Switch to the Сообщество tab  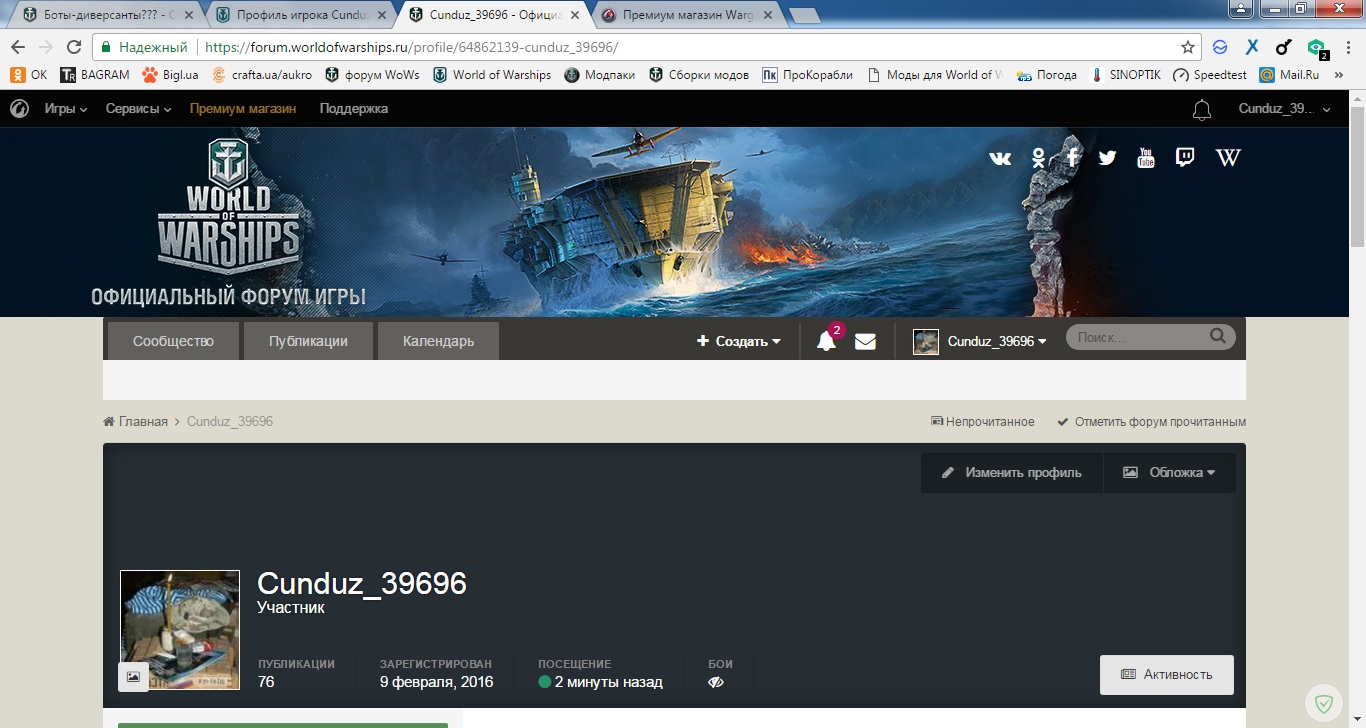[173, 341]
